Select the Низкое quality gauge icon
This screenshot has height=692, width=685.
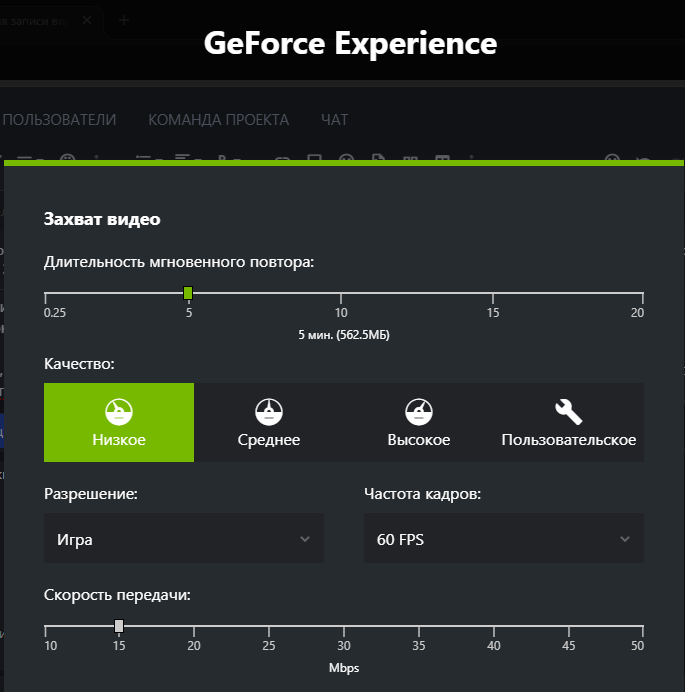(x=119, y=411)
